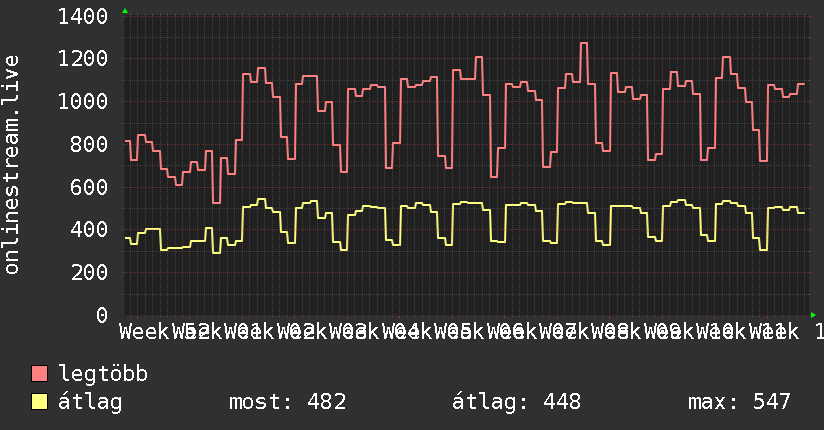Click the legtöbb legend label
Screen dimensions: 824x430
(x=103, y=374)
